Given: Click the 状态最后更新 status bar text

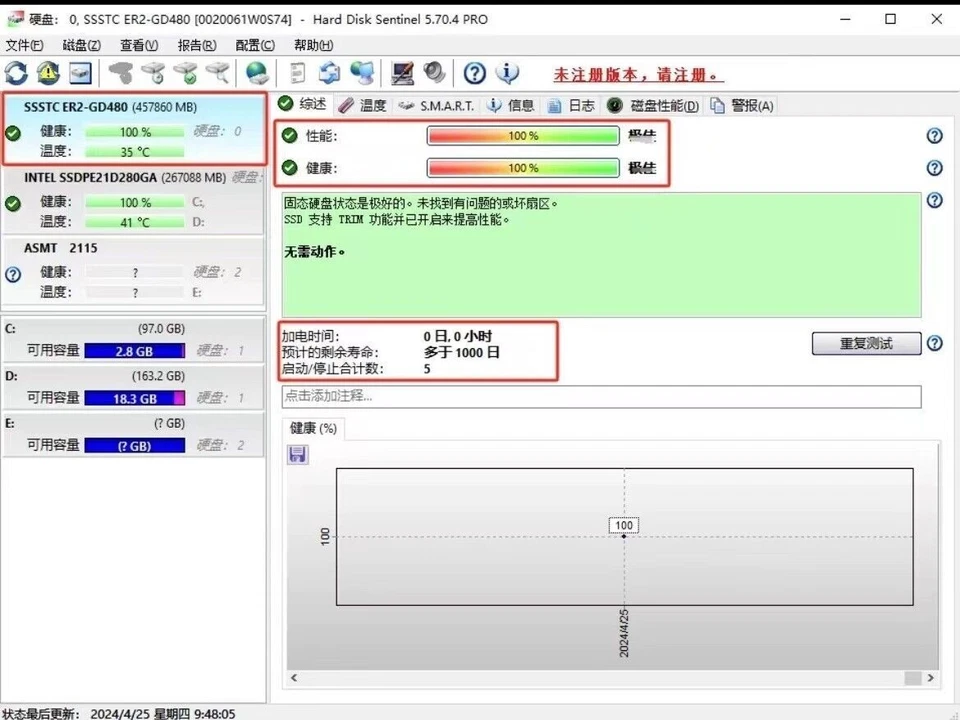Looking at the screenshot, I should [x=119, y=713].
